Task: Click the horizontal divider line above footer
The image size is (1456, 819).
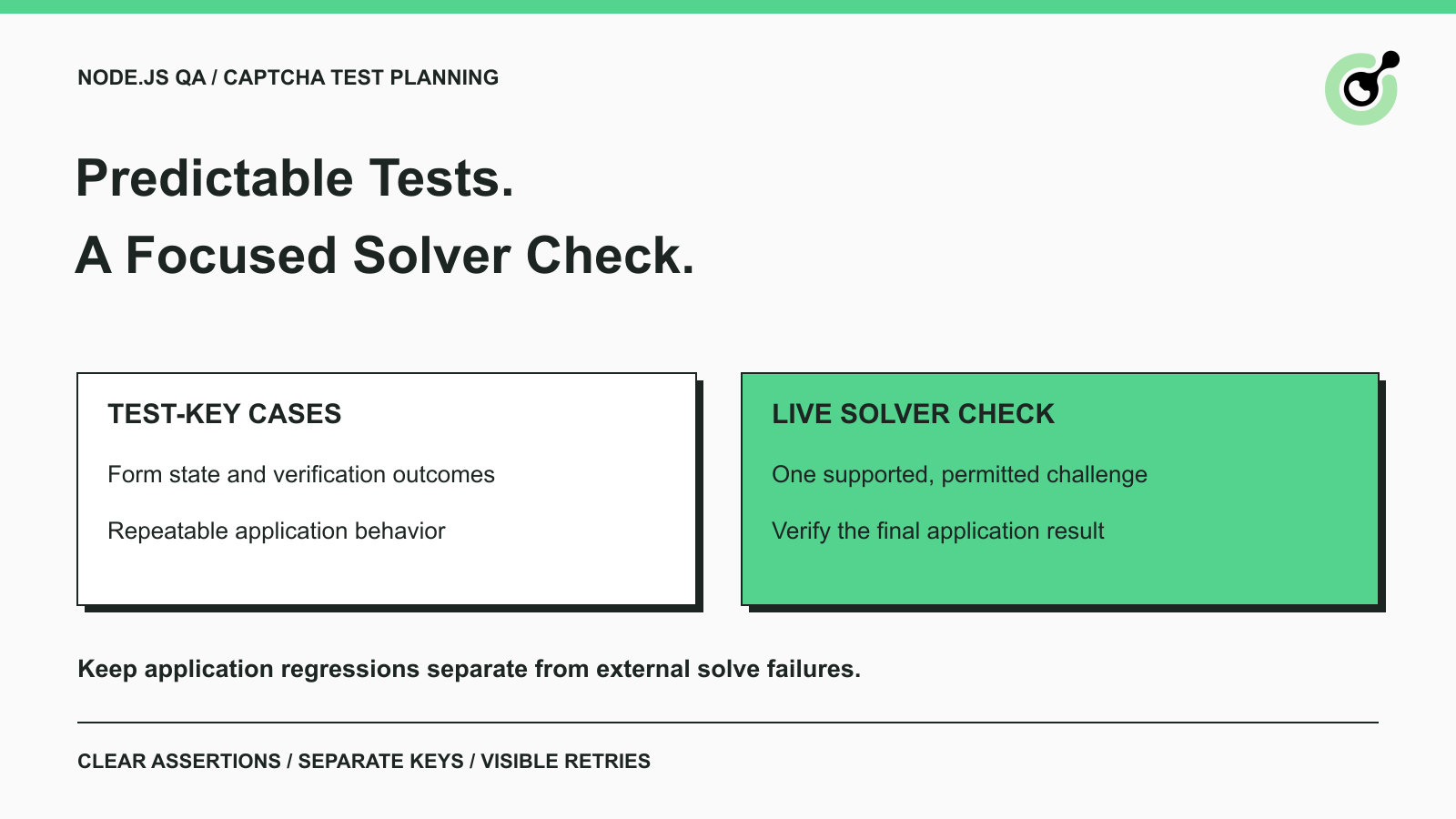Action: coord(728,723)
